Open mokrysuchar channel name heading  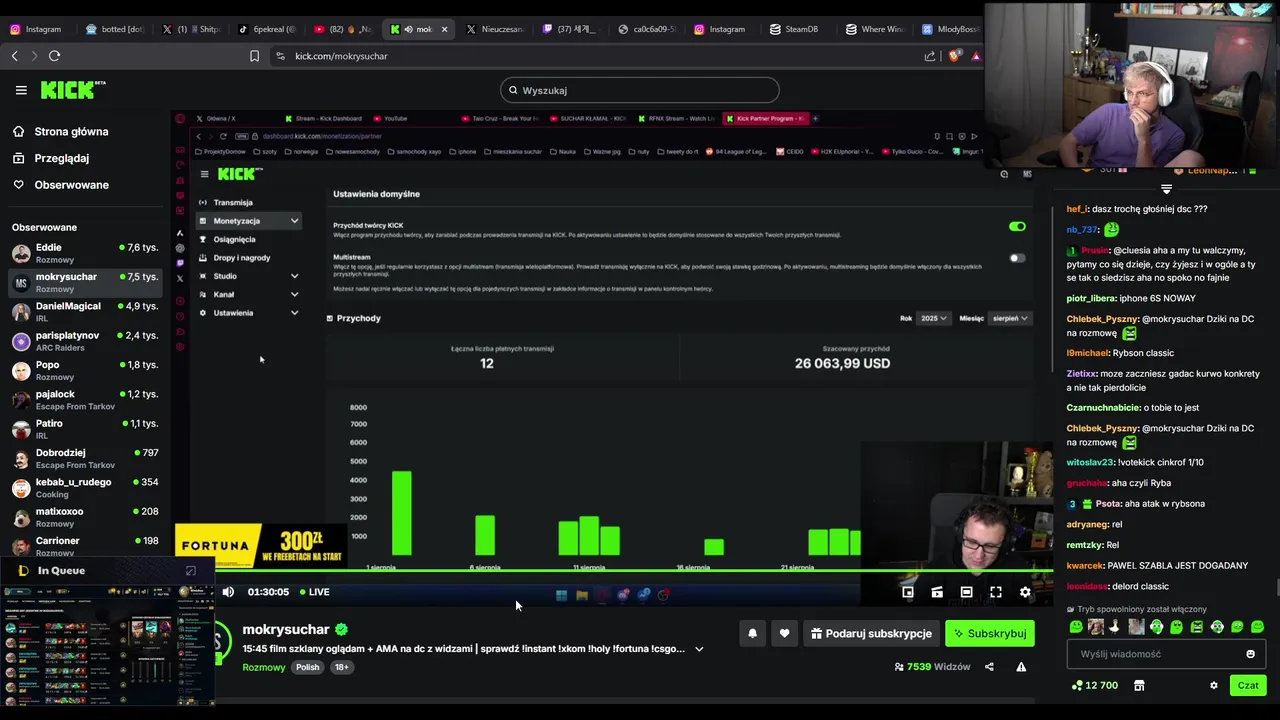[286, 629]
